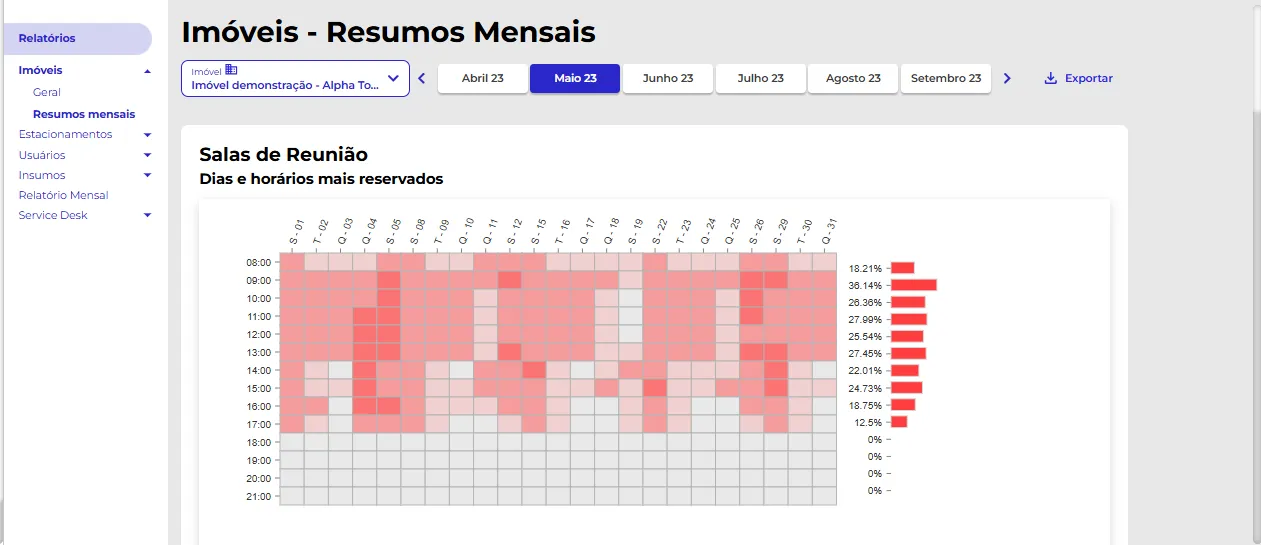1261x545 pixels.
Task: Click the 36.14% bar for 09:00
Action: coord(914,285)
